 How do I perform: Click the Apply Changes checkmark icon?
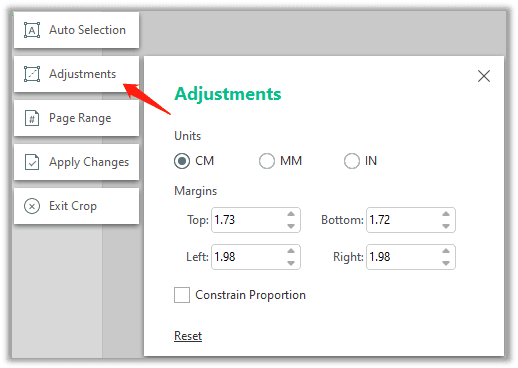(x=32, y=162)
